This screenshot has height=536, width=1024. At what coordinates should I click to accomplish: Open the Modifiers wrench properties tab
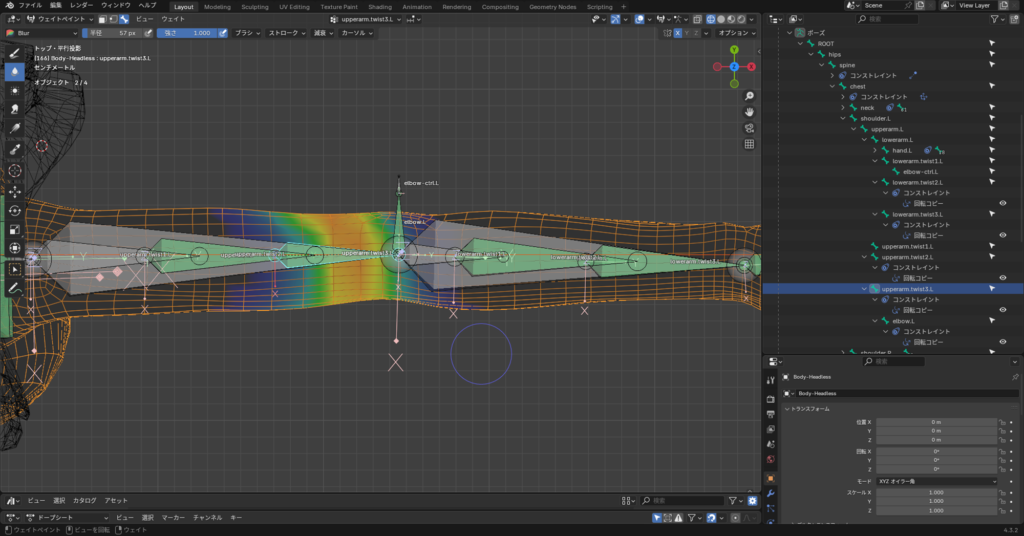(x=770, y=493)
